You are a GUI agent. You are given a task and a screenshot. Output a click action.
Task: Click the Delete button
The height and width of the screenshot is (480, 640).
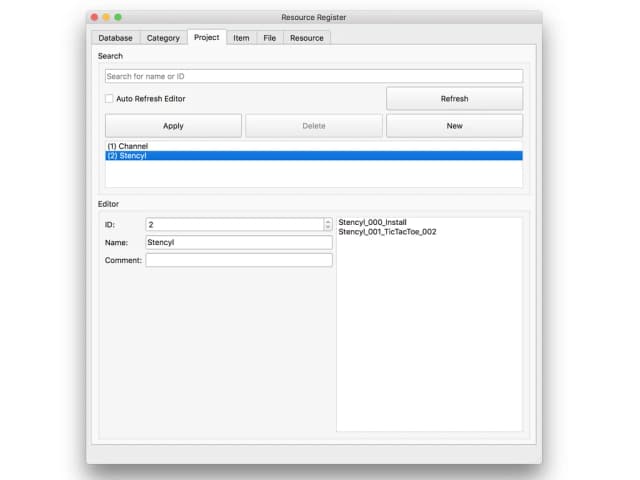pos(313,126)
